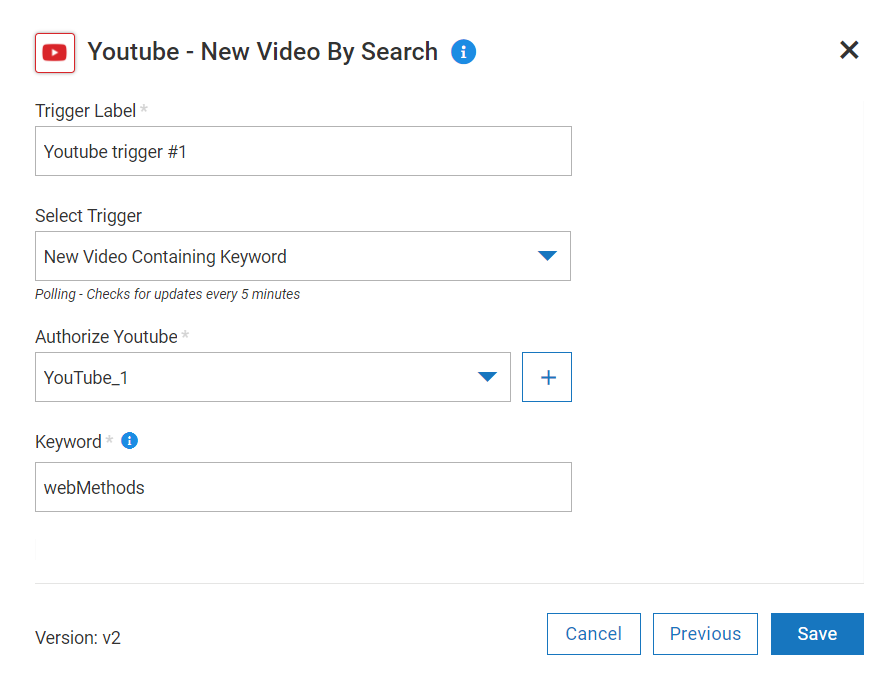Click the Authorize Youtube field label
The width and height of the screenshot is (893, 689).
tap(106, 337)
